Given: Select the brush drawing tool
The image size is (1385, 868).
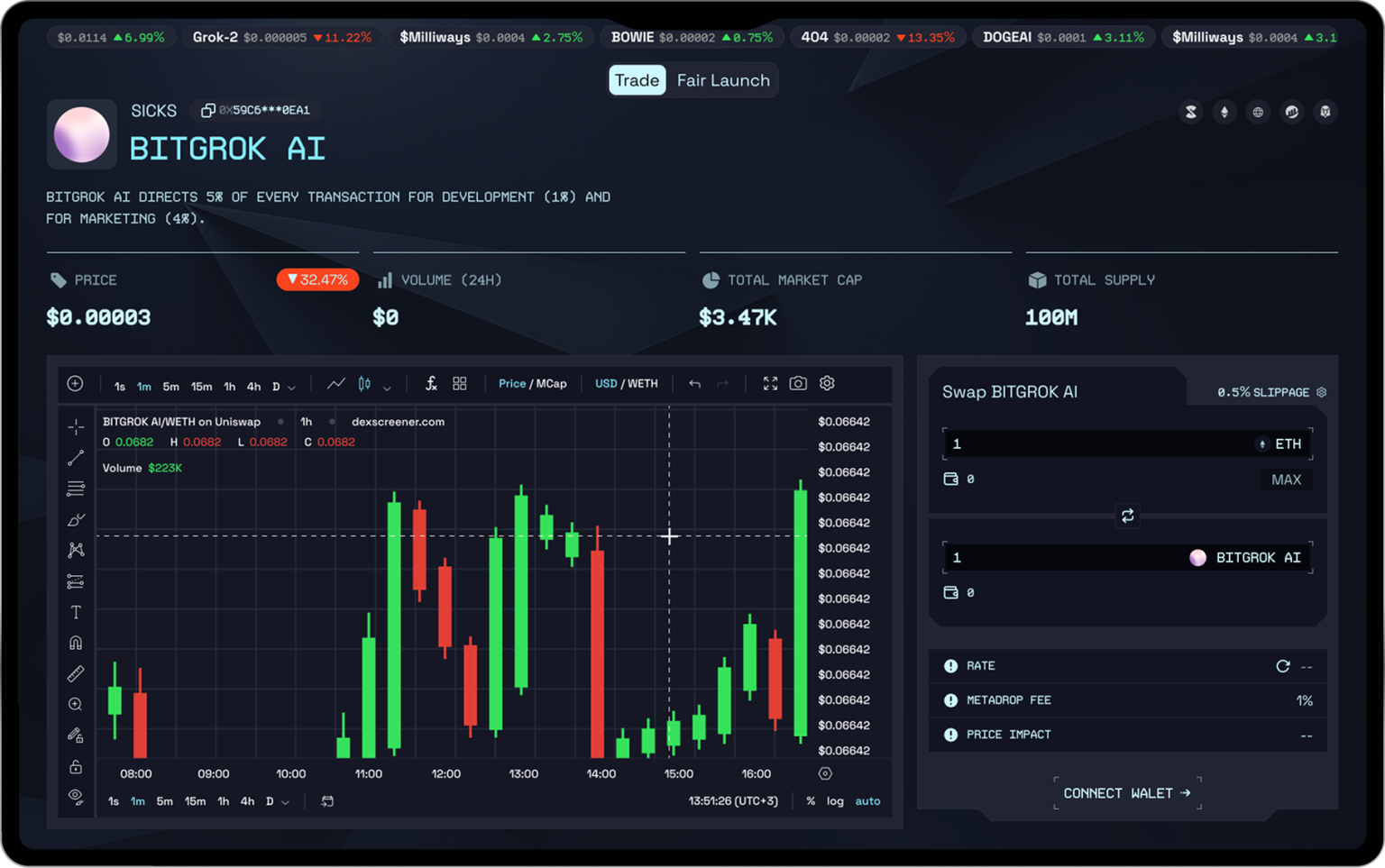Looking at the screenshot, I should pos(76,520).
